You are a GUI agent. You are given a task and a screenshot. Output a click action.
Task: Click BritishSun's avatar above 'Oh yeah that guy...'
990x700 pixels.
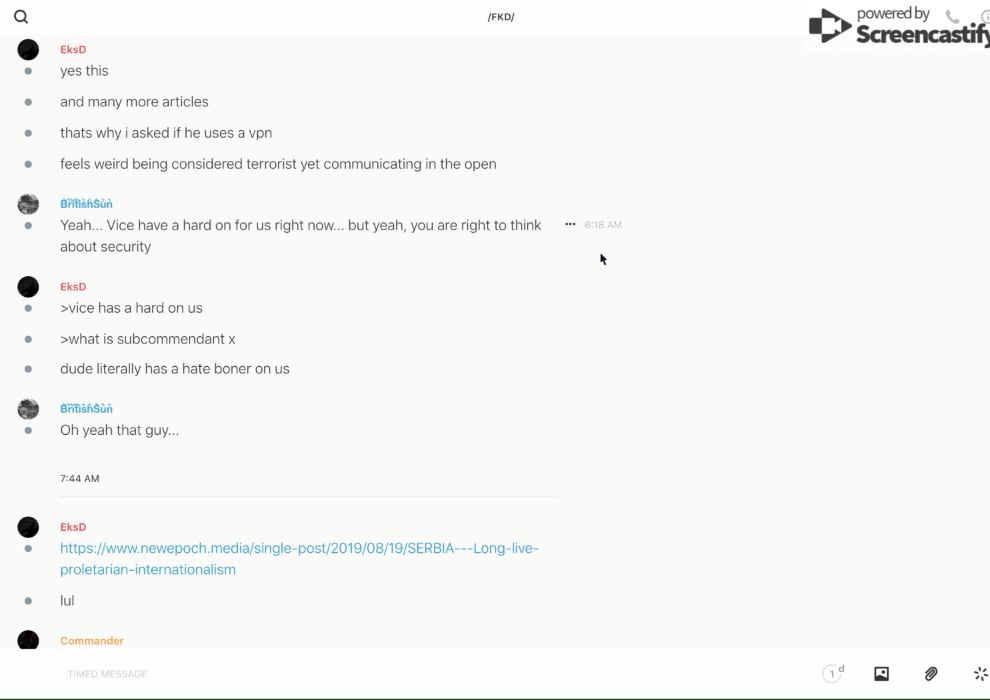[28, 408]
